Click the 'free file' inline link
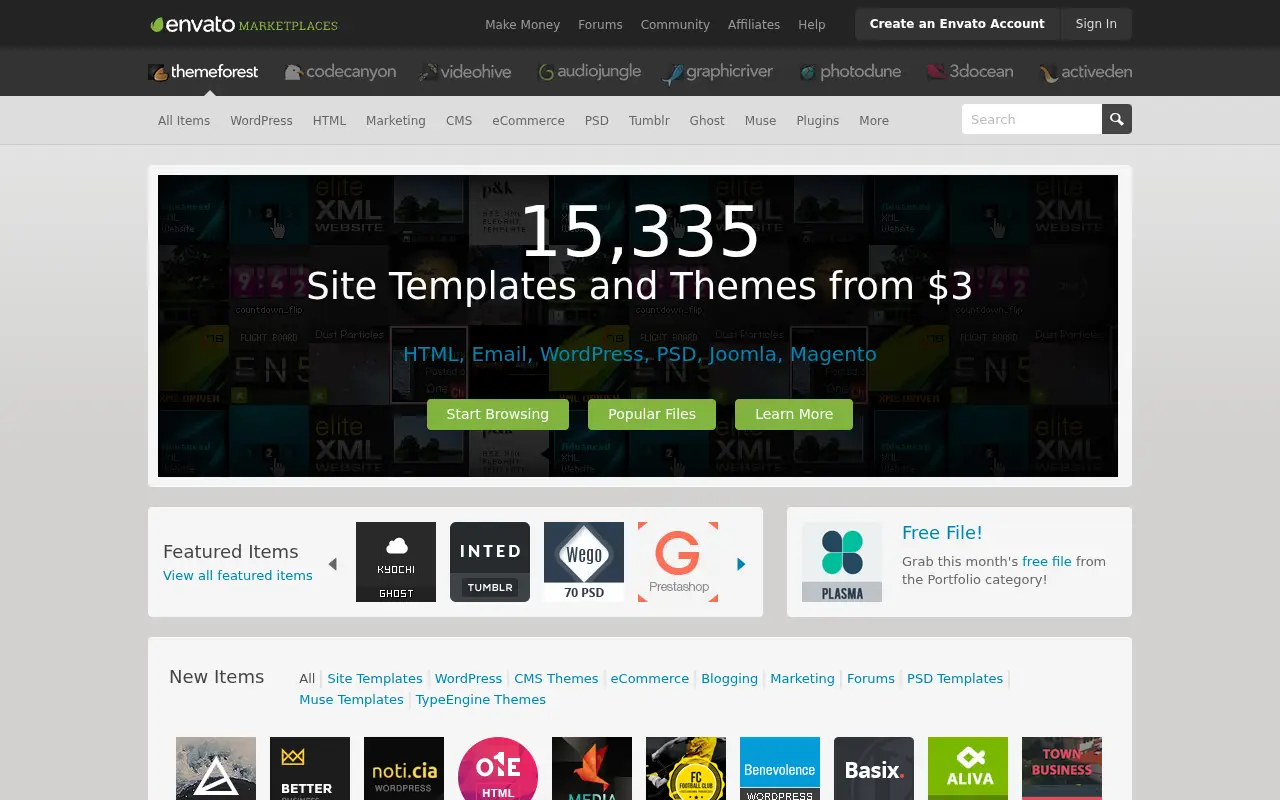1280x800 pixels. pos(1047,561)
